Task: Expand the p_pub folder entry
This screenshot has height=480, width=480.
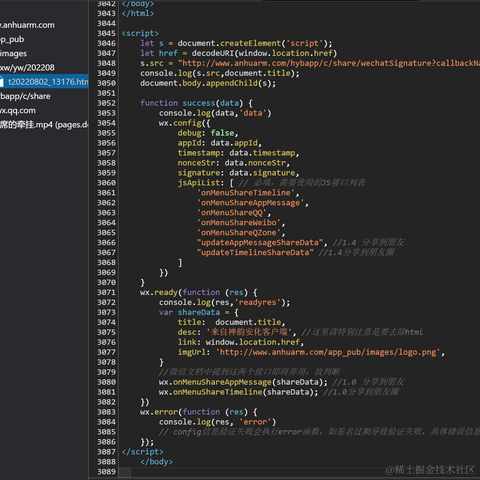Action: 12,39
